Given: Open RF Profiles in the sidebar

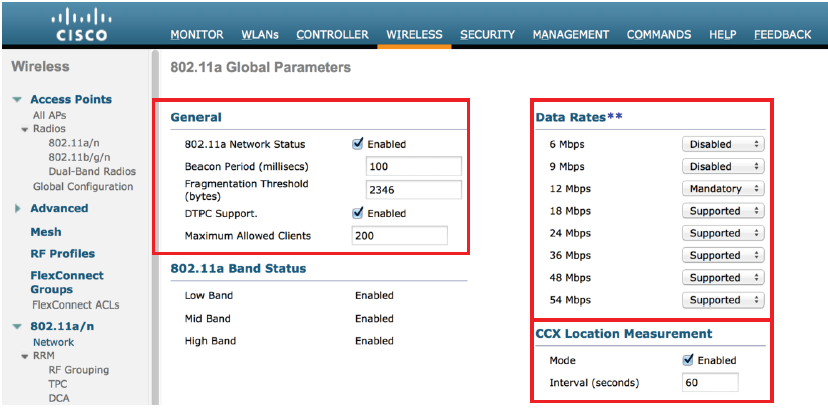Looking at the screenshot, I should (63, 254).
